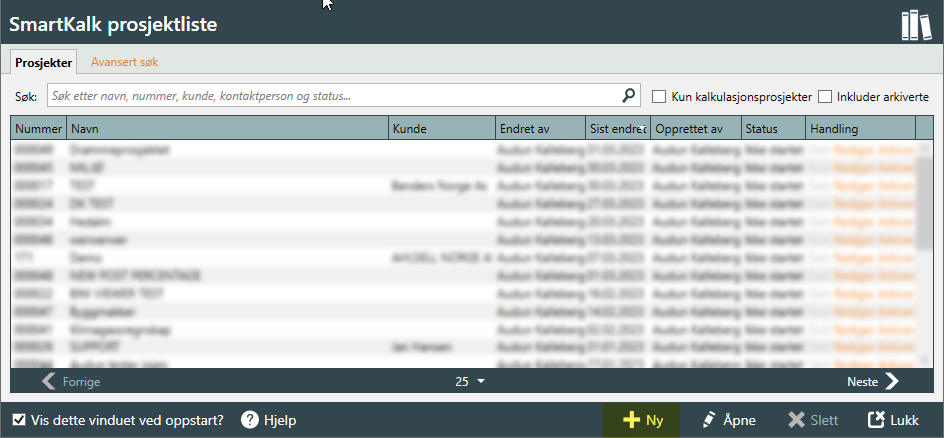
Task: Click the Ny plus button
Action: (x=640, y=420)
